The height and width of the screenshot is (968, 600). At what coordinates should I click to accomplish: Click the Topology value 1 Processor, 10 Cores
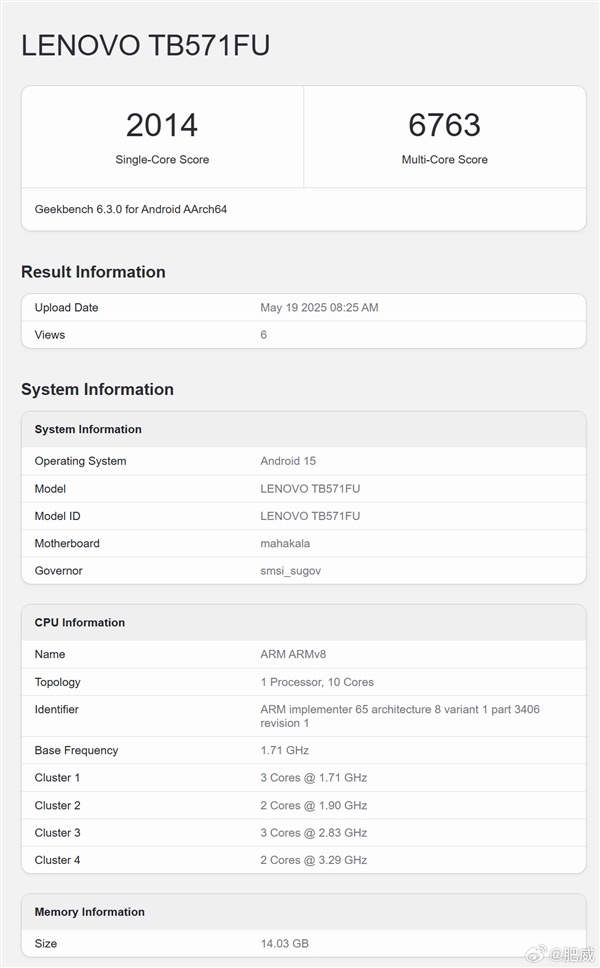[x=317, y=682]
